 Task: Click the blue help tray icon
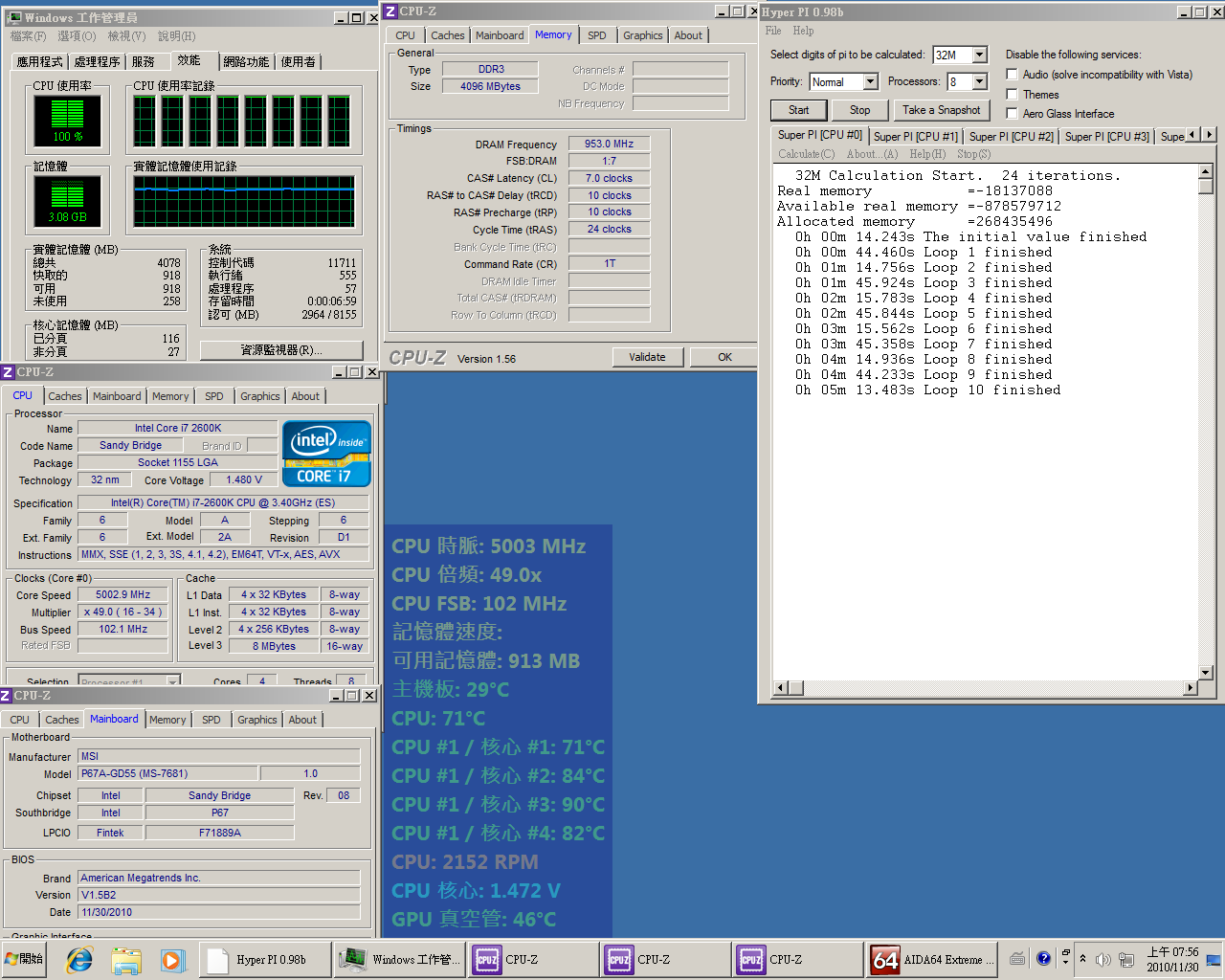tap(1043, 959)
